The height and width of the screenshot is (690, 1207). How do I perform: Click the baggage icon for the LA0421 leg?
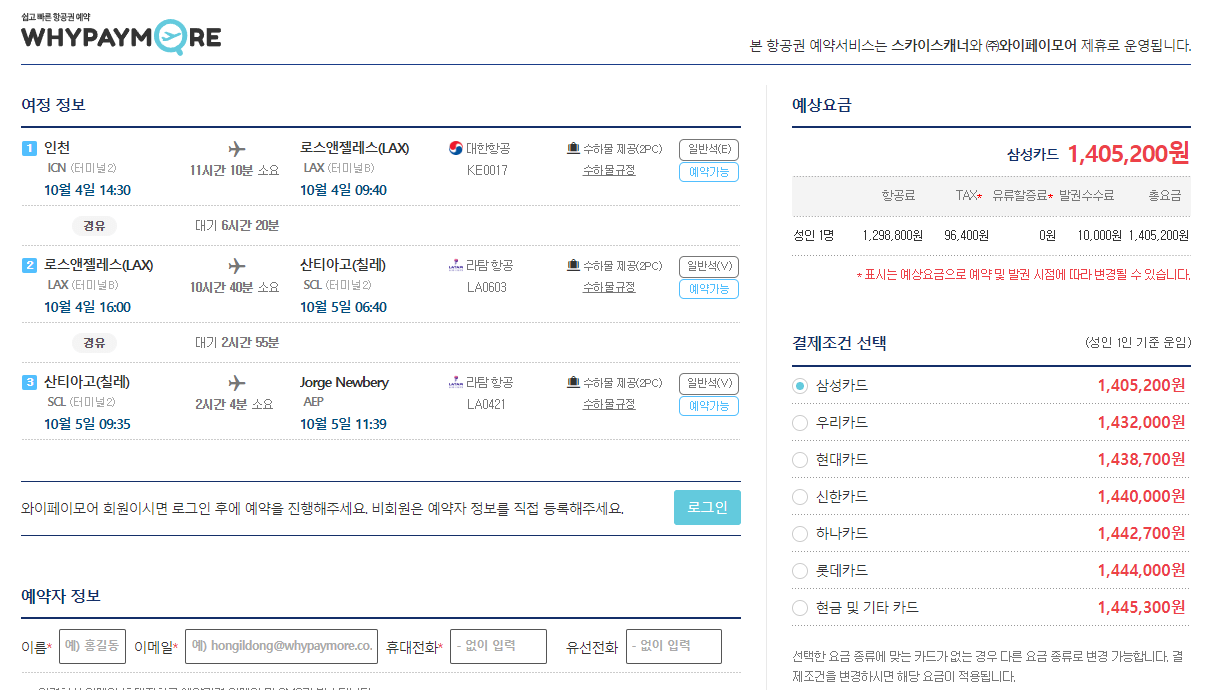point(572,380)
